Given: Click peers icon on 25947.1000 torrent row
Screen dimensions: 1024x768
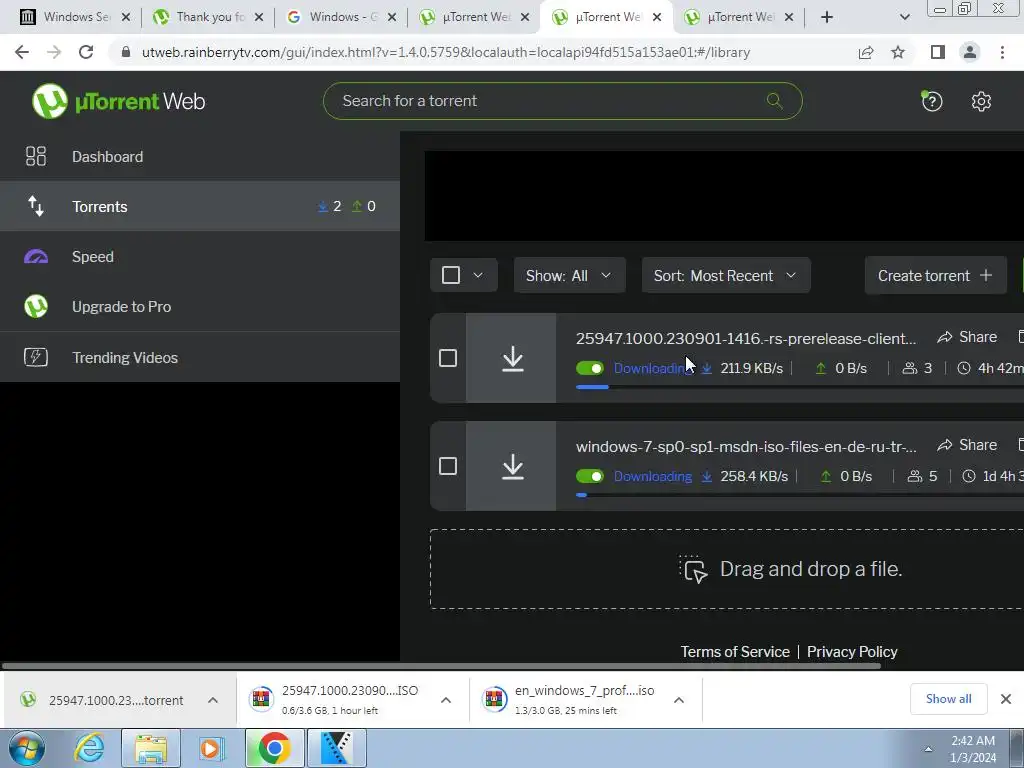Looking at the screenshot, I should [910, 368].
